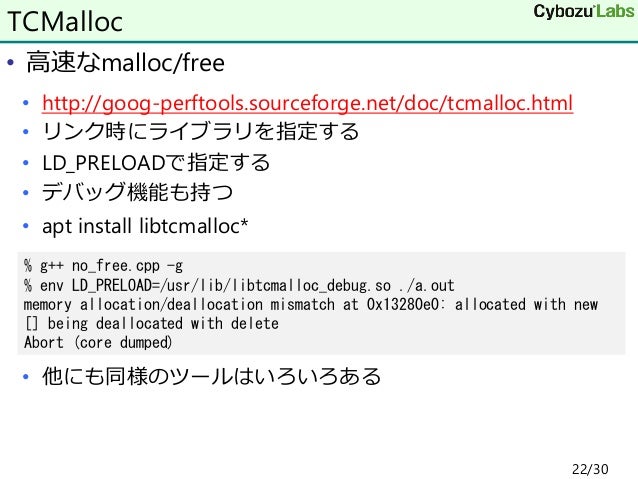Select the 高速なmalloc/free heading text

click(x=126, y=64)
